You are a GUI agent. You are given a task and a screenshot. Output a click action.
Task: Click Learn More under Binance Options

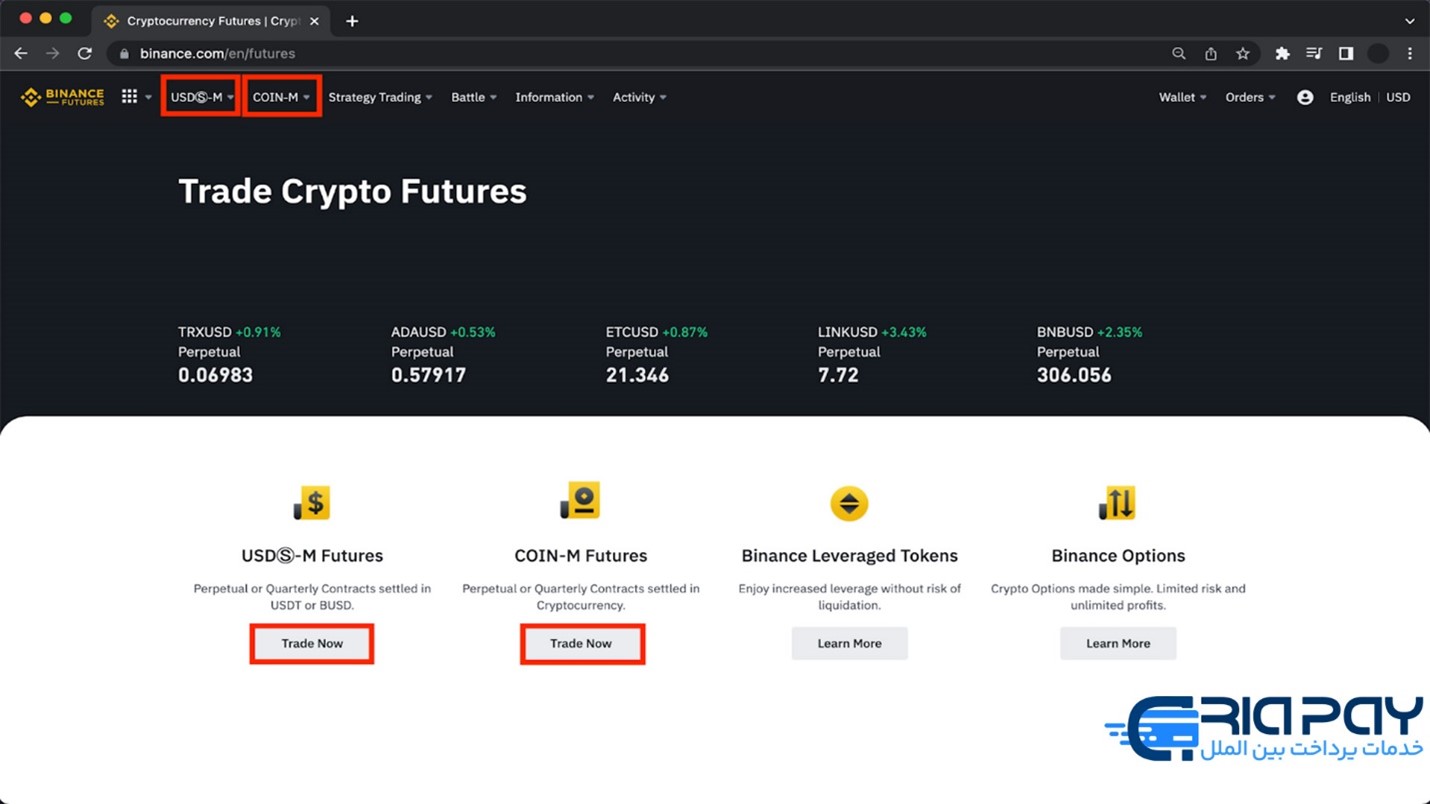pos(1118,644)
